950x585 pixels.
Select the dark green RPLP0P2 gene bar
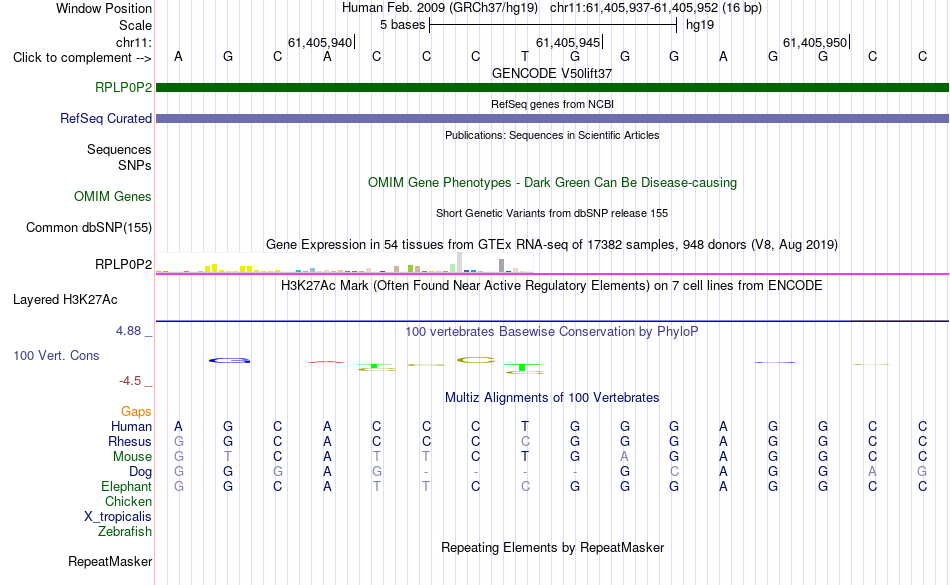pos(552,87)
